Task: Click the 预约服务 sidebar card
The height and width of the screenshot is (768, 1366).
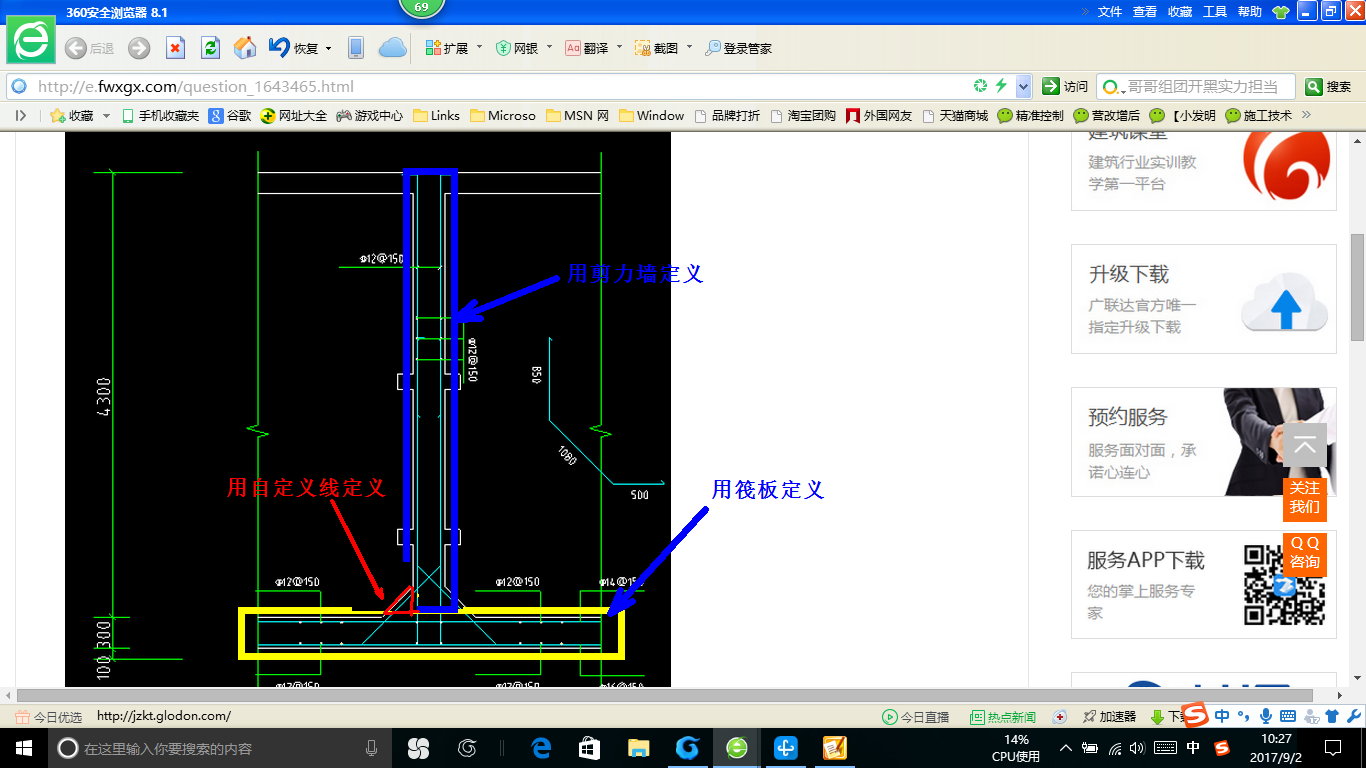Action: [x=1204, y=442]
